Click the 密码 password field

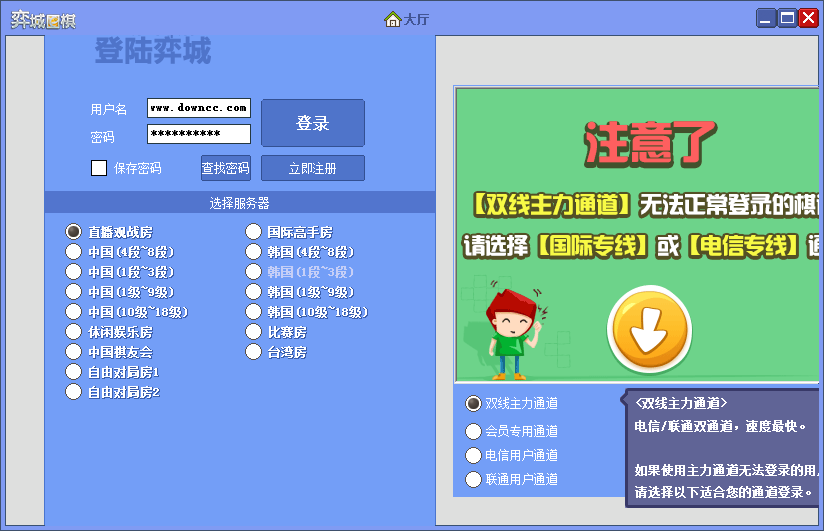tap(198, 134)
